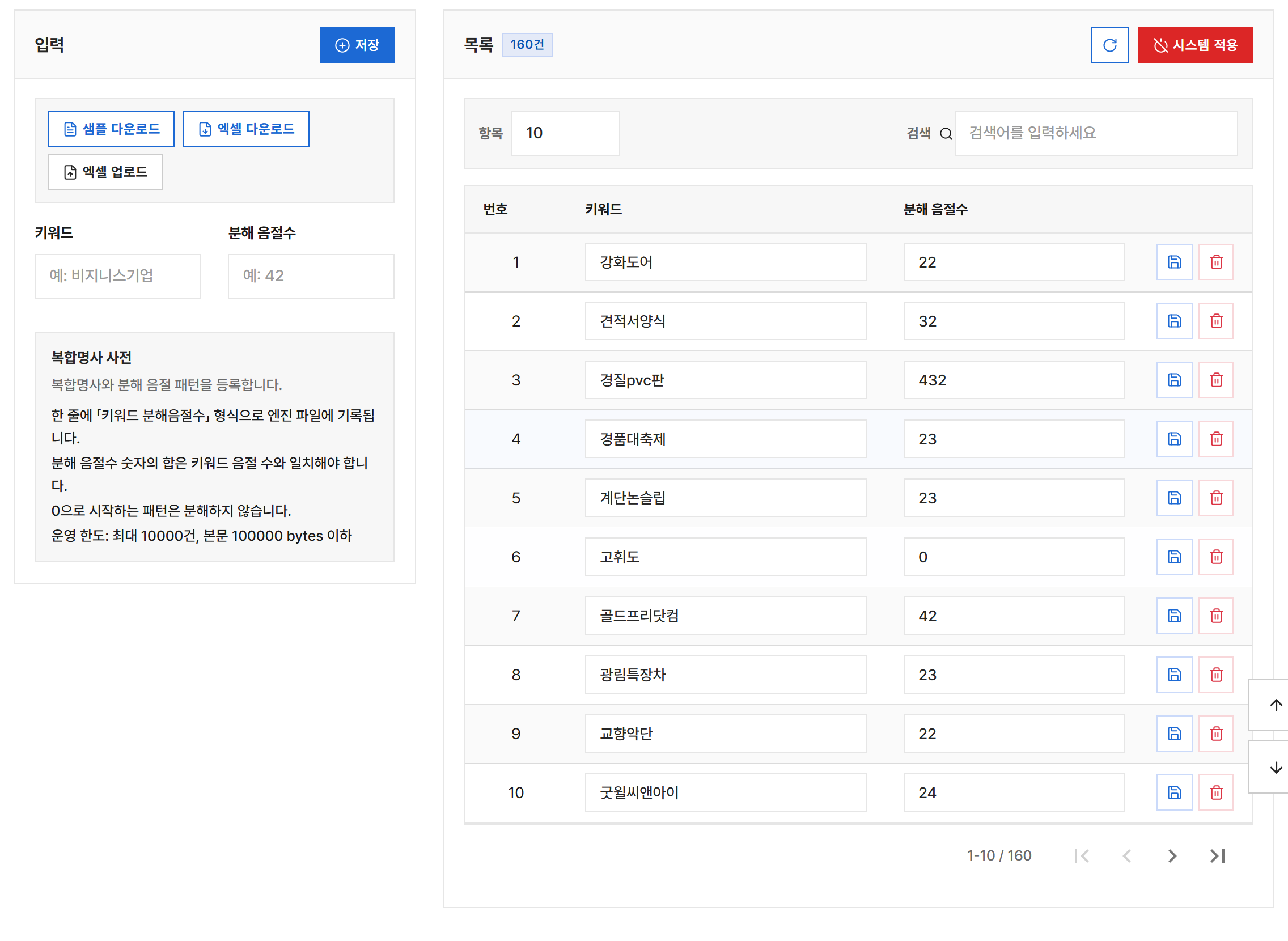This screenshot has height=941, width=1288.
Task: Save the 광림특장차 row
Action: pos(1174,675)
